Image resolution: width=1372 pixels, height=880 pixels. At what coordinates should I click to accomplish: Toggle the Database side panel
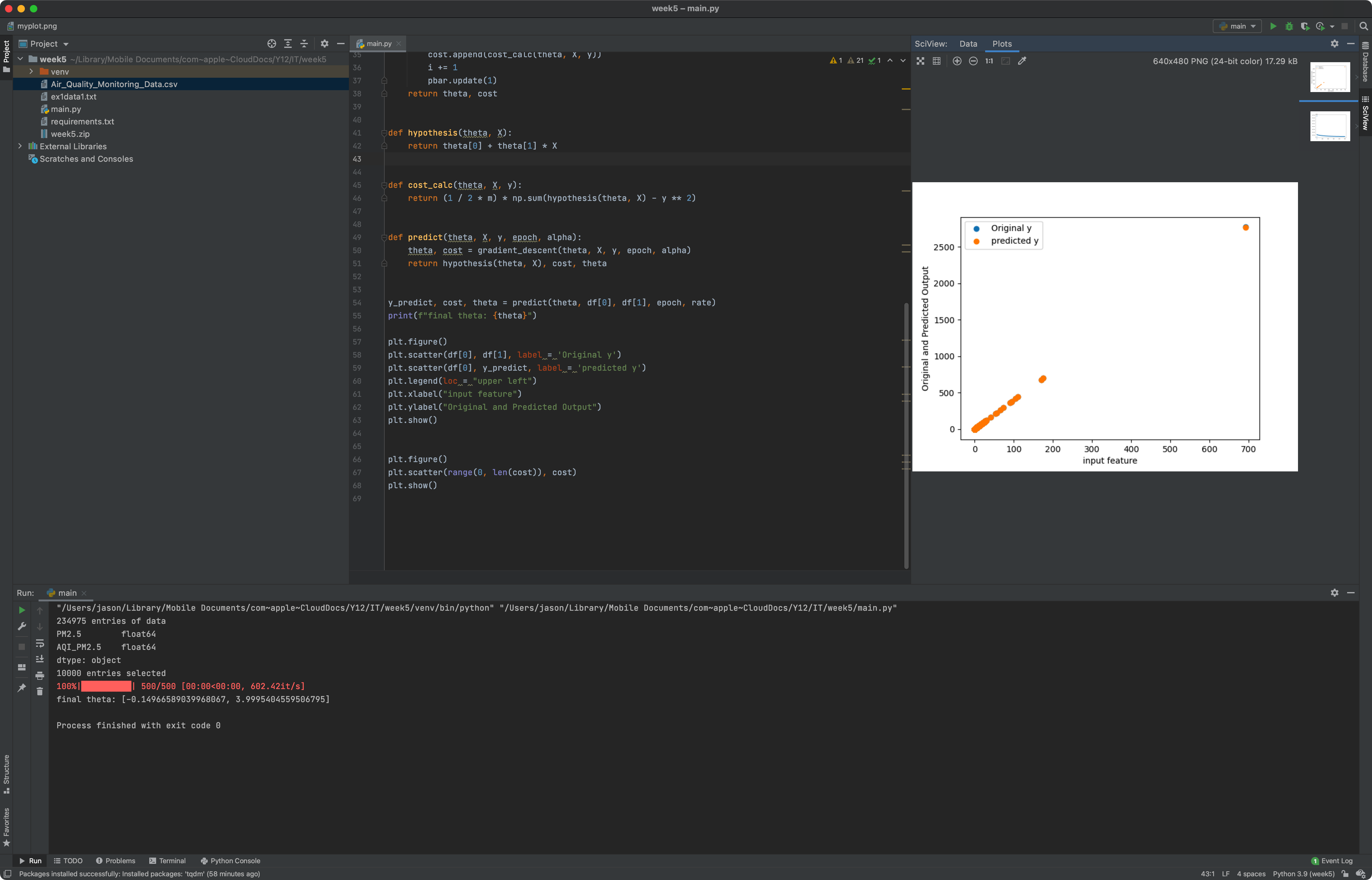(x=1366, y=62)
